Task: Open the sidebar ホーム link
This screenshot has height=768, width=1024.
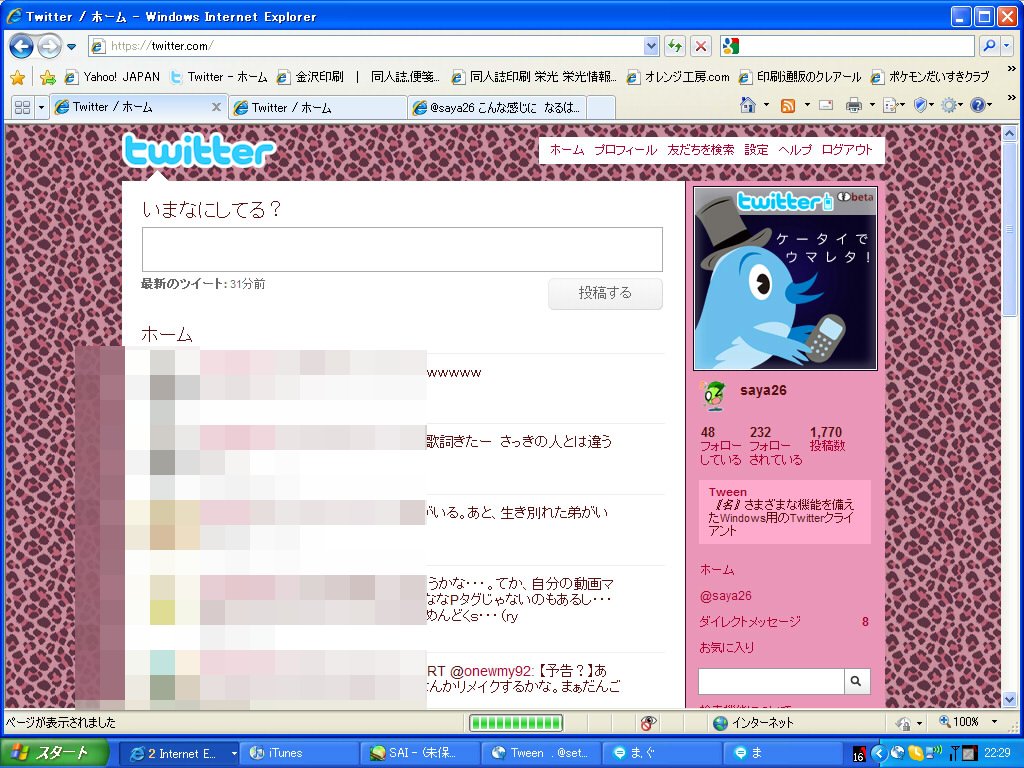Action: pyautogui.click(x=717, y=570)
